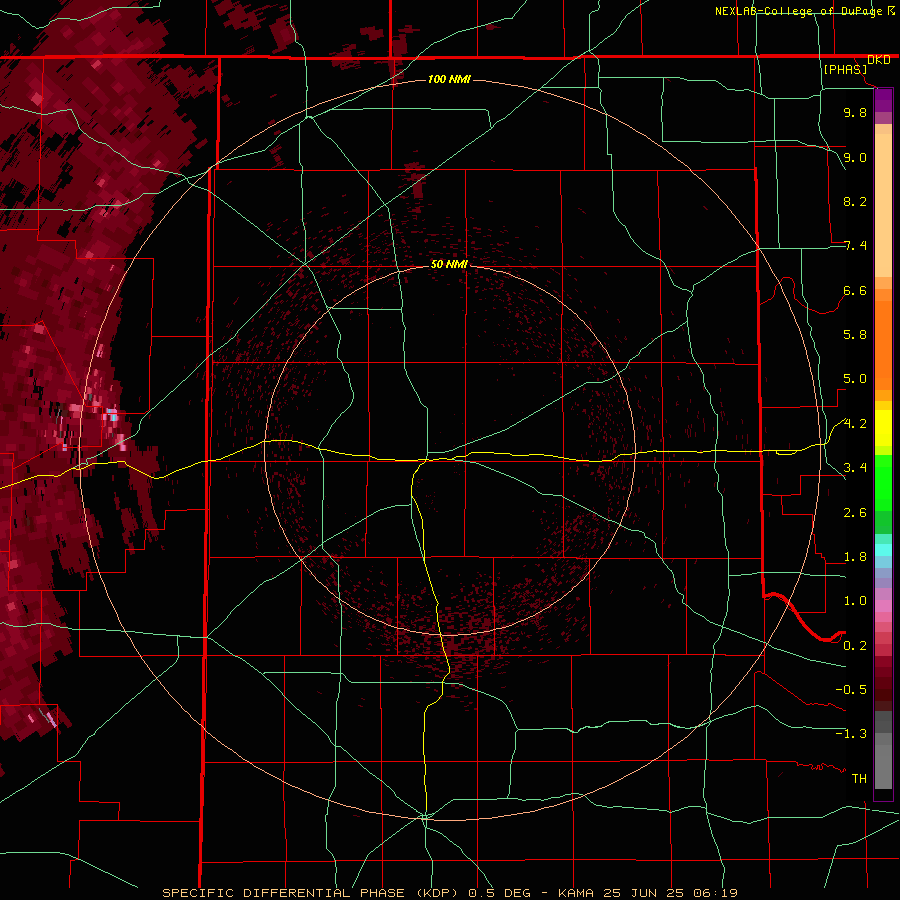Click the cyan segment of the color bar
900x900 pixels.
(883, 550)
